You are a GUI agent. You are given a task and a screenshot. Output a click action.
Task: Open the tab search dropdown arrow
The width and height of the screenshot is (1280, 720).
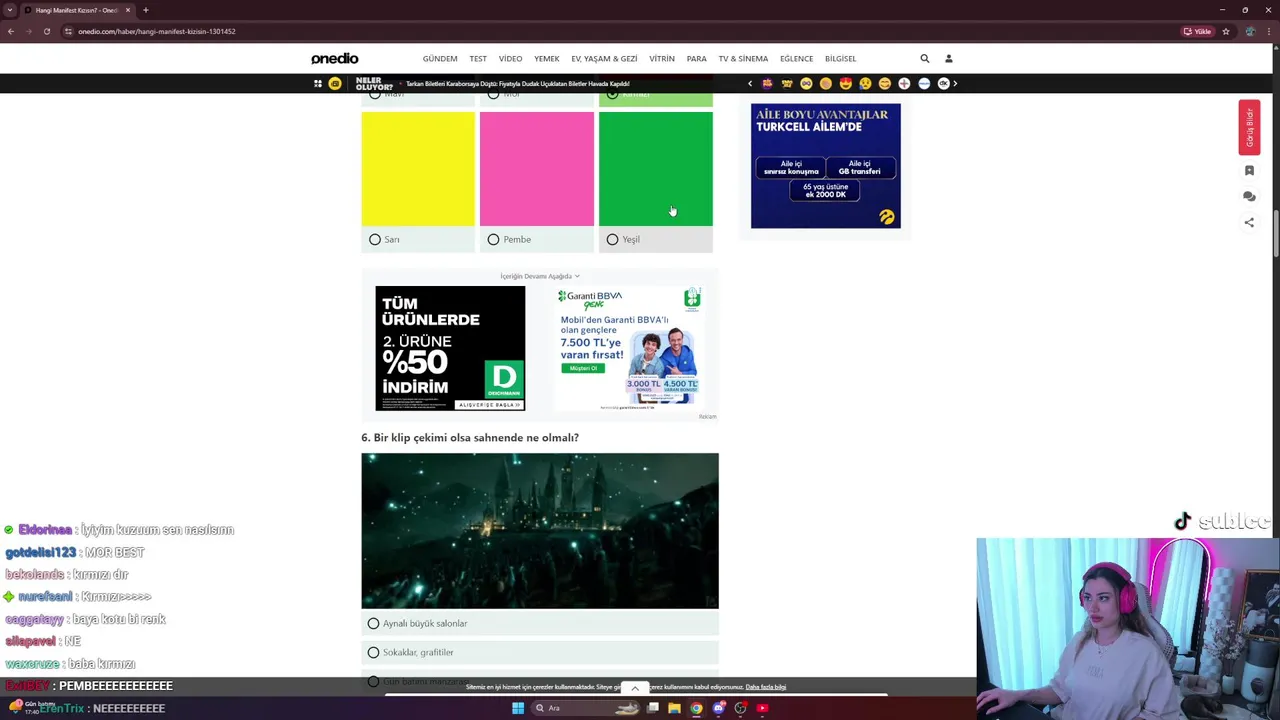pyautogui.click(x=10, y=10)
